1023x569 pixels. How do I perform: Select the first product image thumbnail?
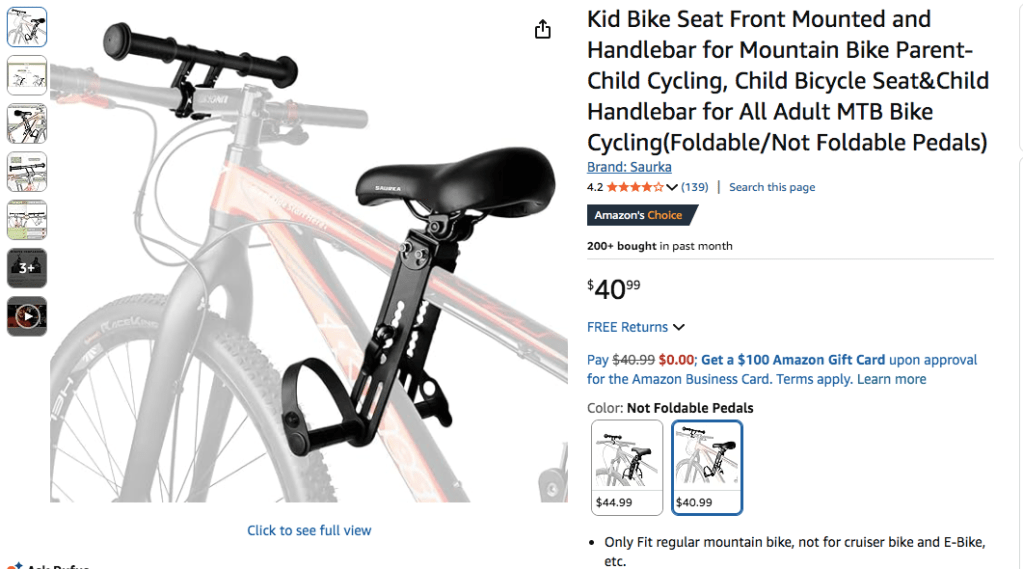27,27
